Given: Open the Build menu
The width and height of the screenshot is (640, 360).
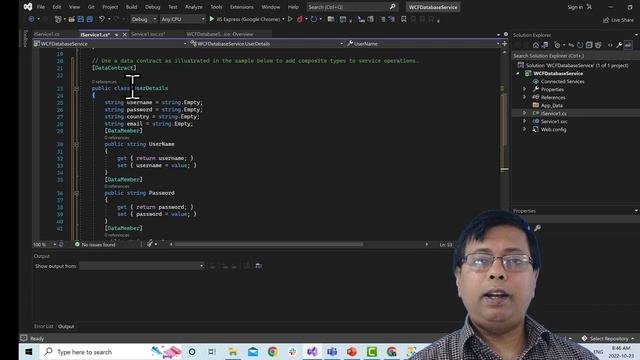Looking at the screenshot, I should tap(131, 7).
